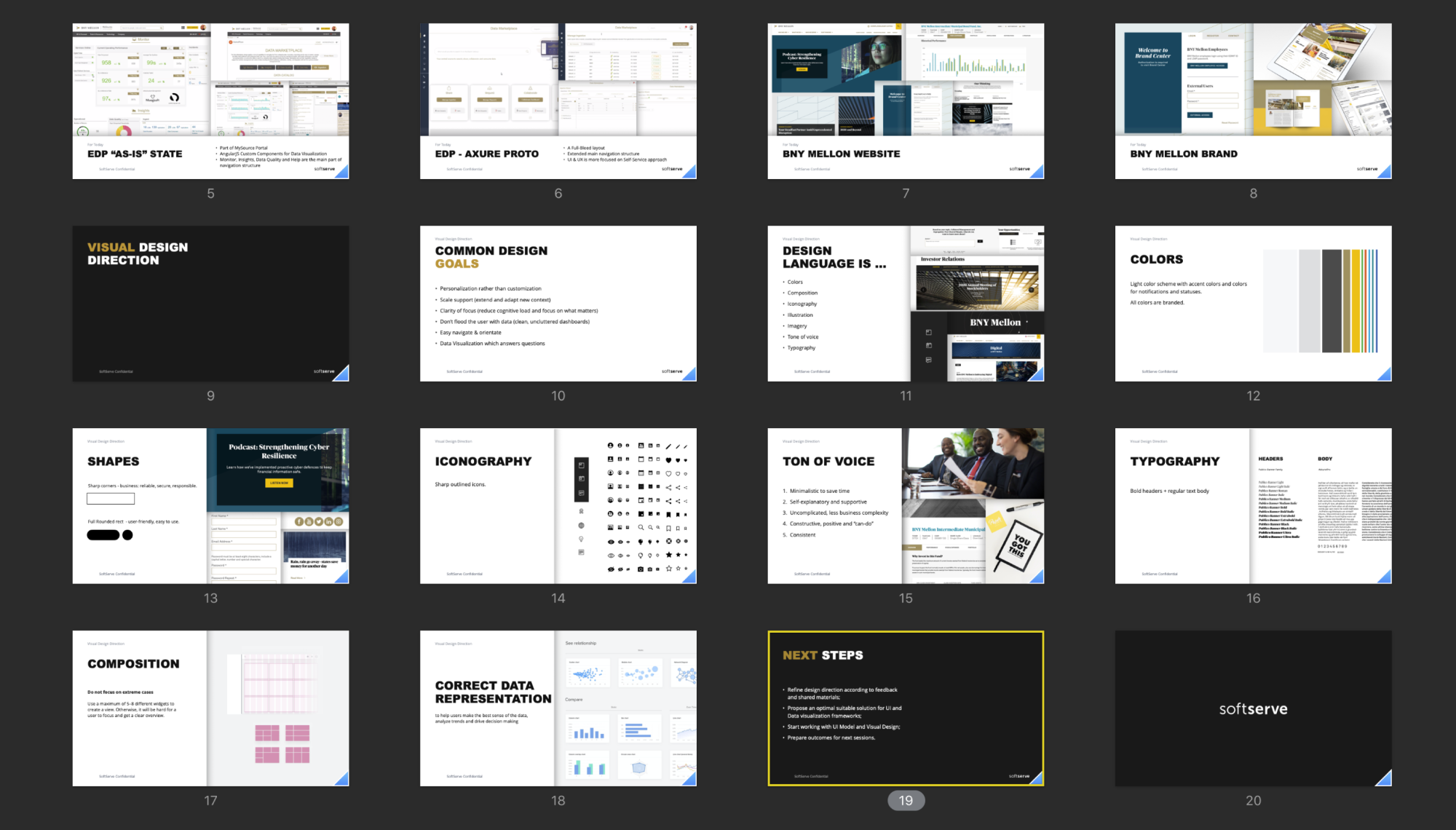The image size is (1456, 830).
Task: Click slide number label 17
Action: (x=210, y=800)
